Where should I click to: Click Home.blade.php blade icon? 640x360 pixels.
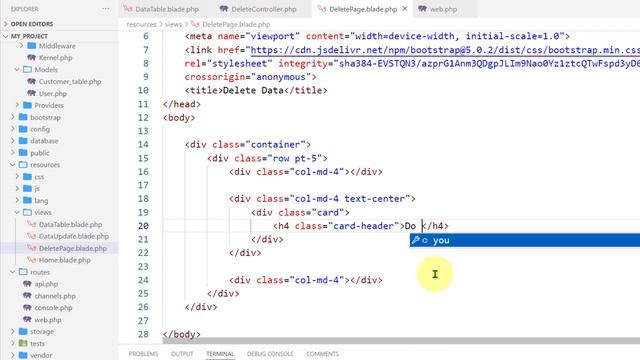pos(31,260)
